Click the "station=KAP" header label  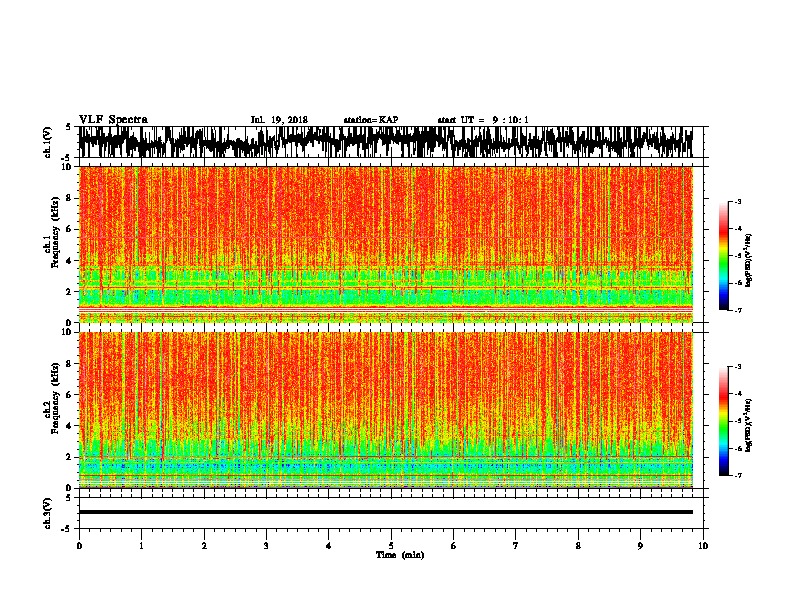[x=371, y=120]
